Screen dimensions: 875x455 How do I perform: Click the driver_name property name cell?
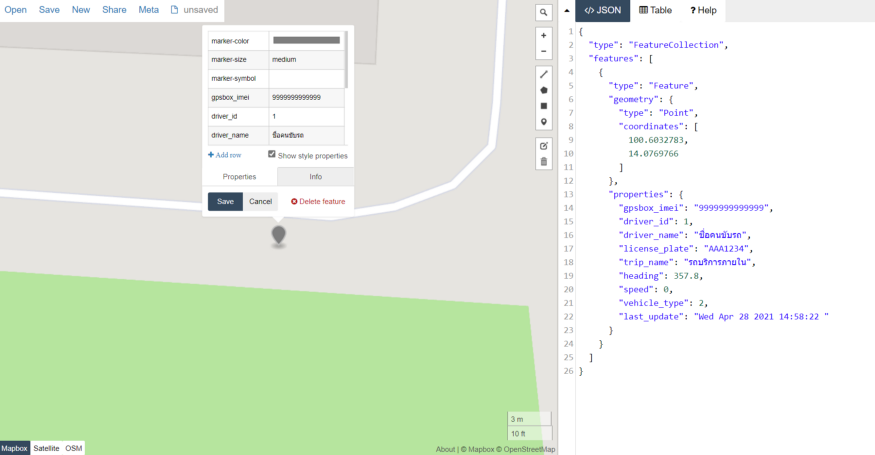[x=238, y=135]
